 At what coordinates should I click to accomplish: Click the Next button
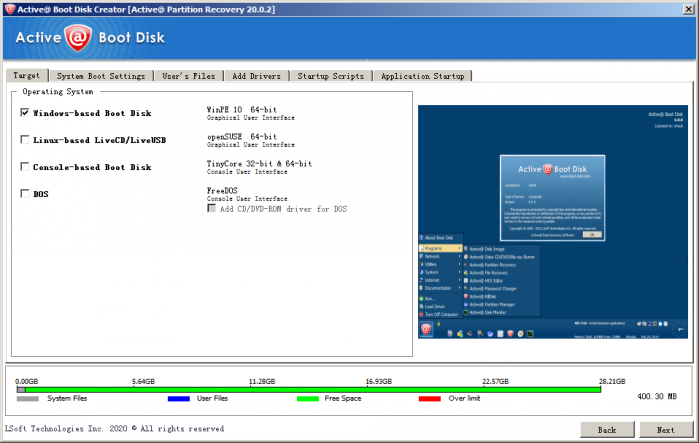coord(666,430)
